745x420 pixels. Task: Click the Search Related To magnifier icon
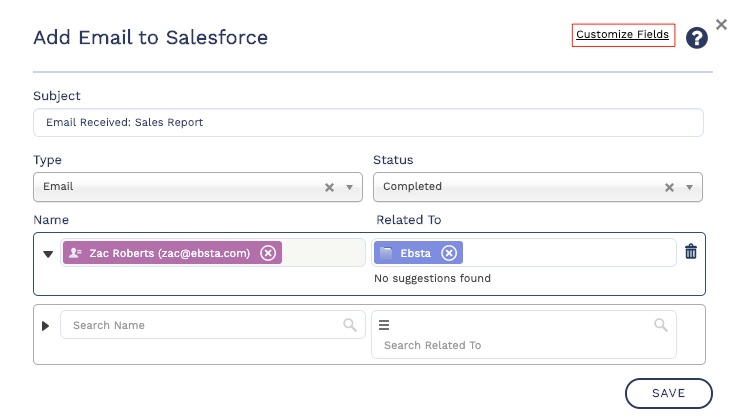click(660, 325)
